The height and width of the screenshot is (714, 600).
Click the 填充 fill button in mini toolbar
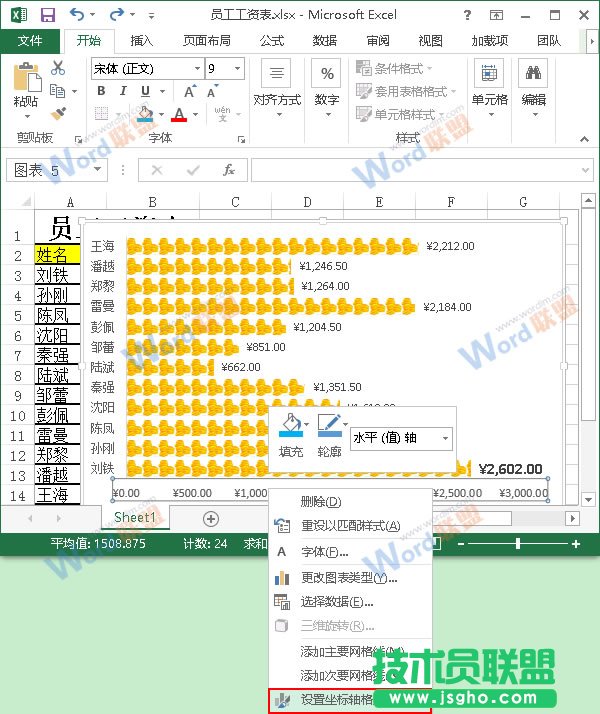point(291,436)
